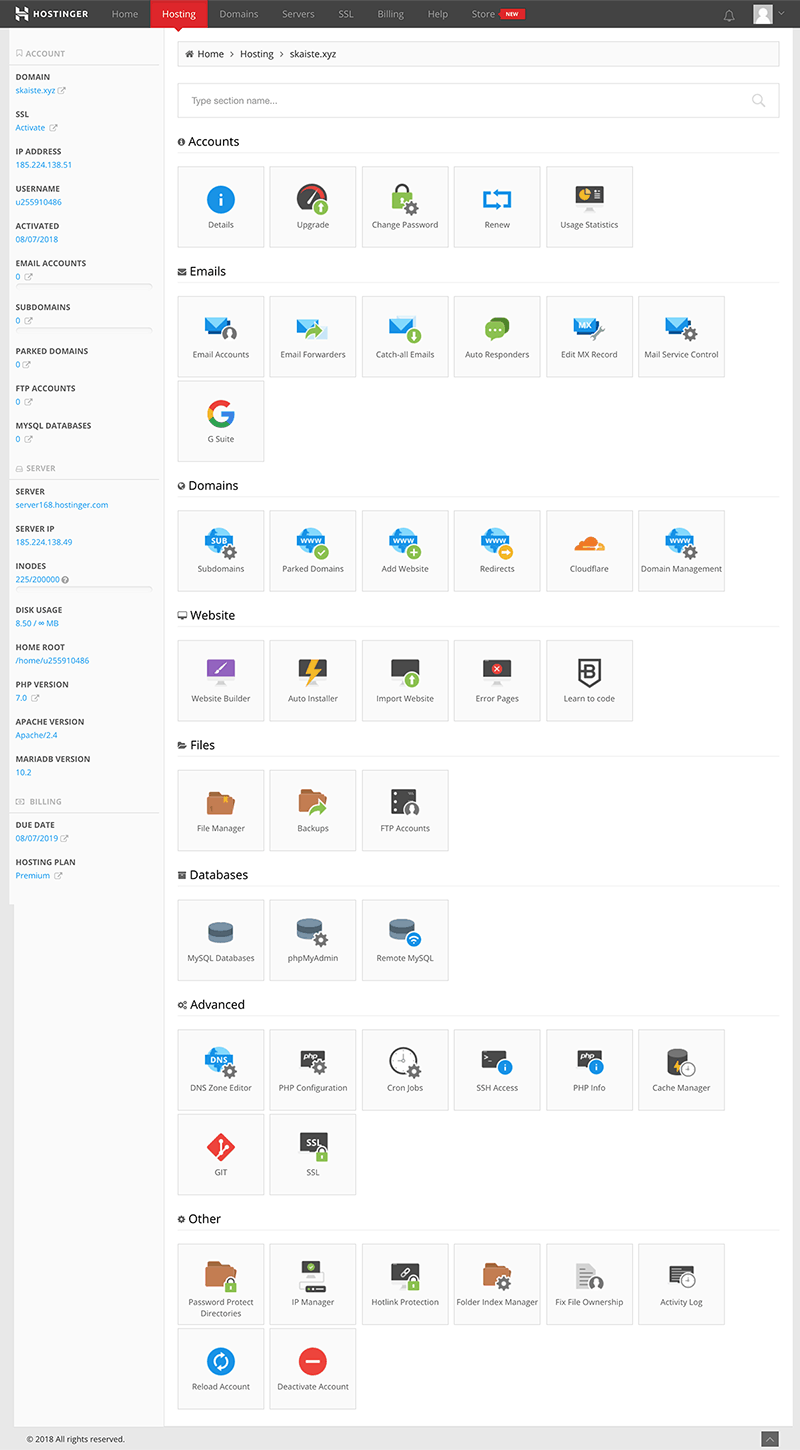Open Email Accounts
The height and width of the screenshot is (1450, 800).
(221, 337)
